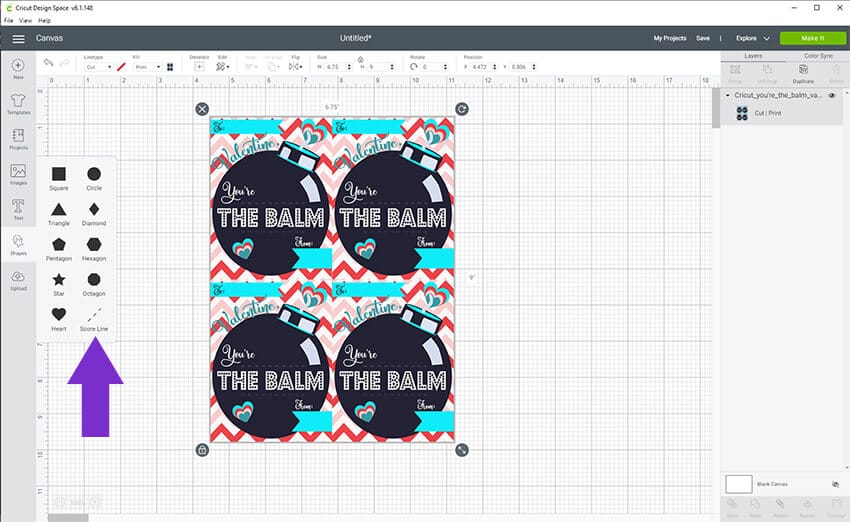Toggle Blank Canvas visibility
The height and width of the screenshot is (522, 850).
pos(835,484)
